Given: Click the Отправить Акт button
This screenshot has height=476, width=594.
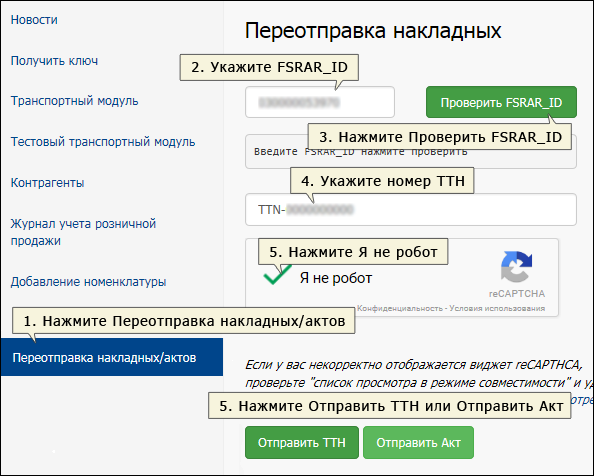Looking at the screenshot, I should point(418,442).
